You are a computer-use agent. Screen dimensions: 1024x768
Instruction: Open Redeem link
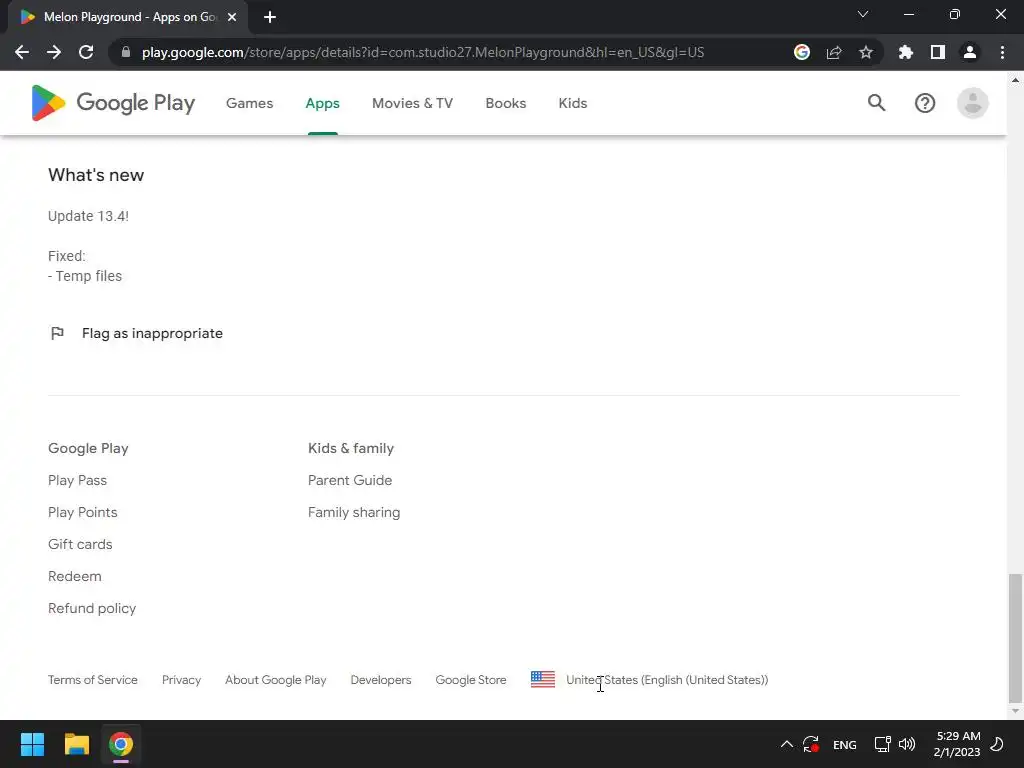coord(74,576)
